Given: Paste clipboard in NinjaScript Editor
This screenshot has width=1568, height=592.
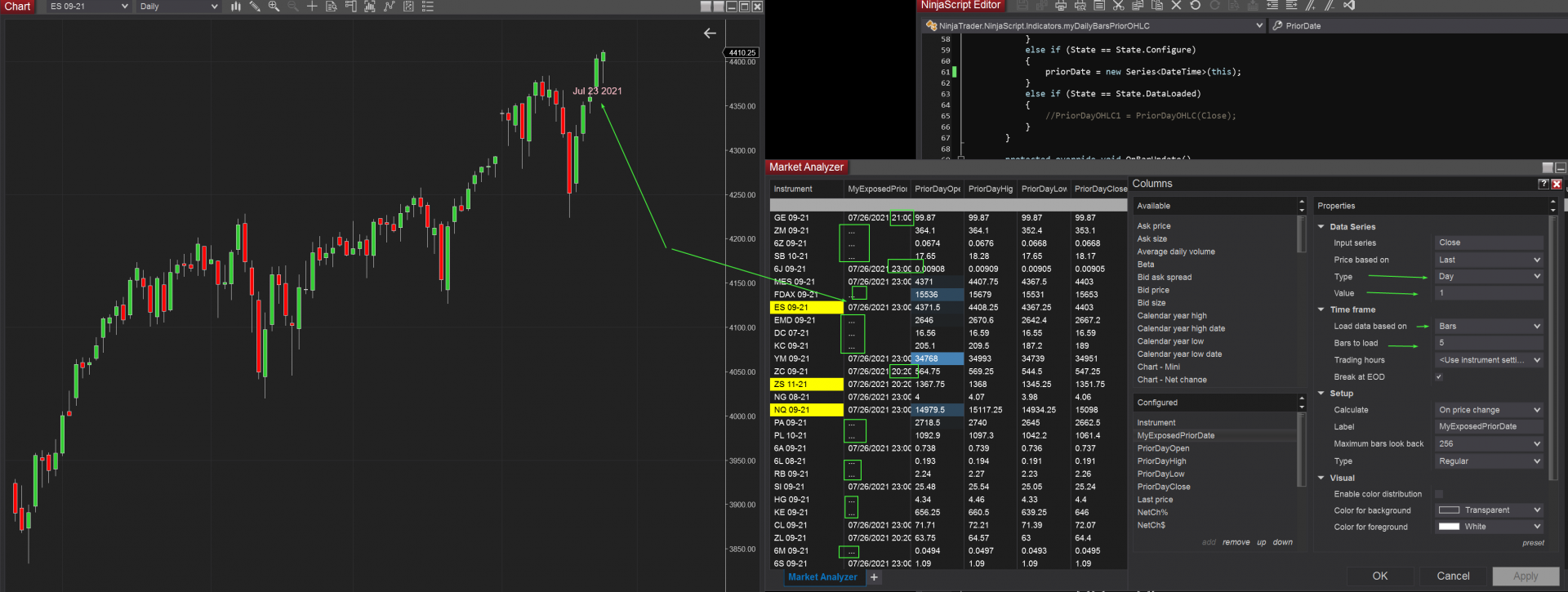Looking at the screenshot, I should [1157, 6].
